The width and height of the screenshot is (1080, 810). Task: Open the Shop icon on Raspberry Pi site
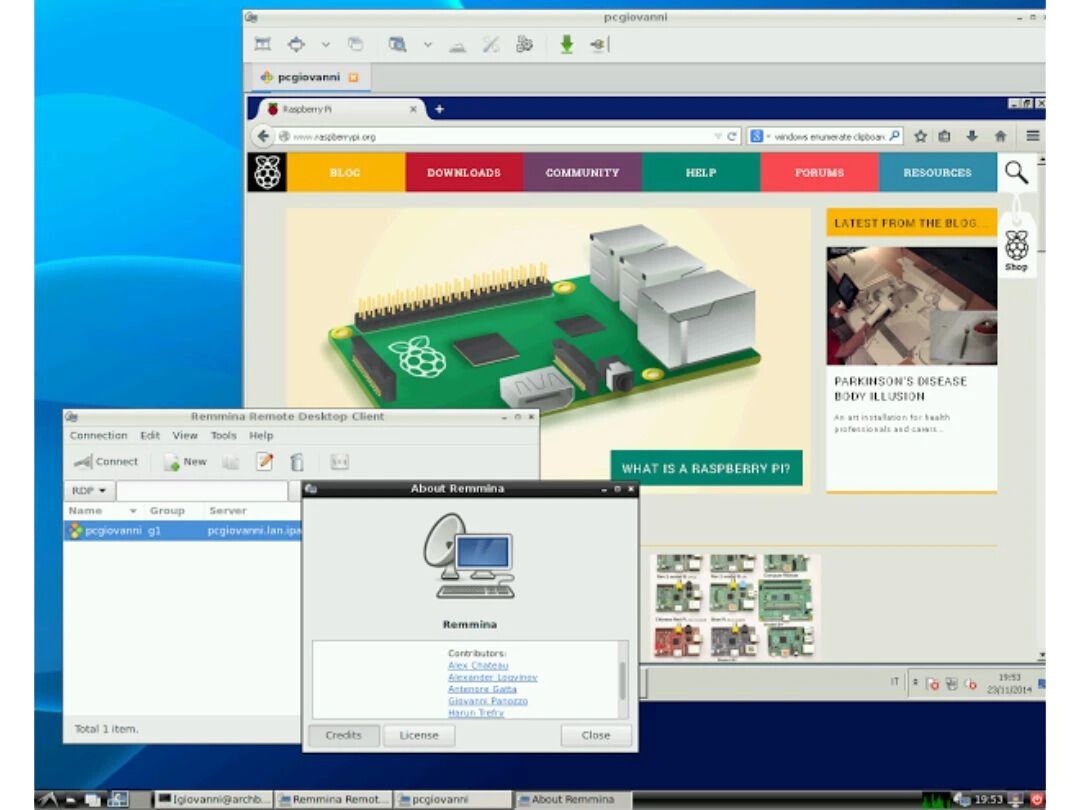(1017, 251)
